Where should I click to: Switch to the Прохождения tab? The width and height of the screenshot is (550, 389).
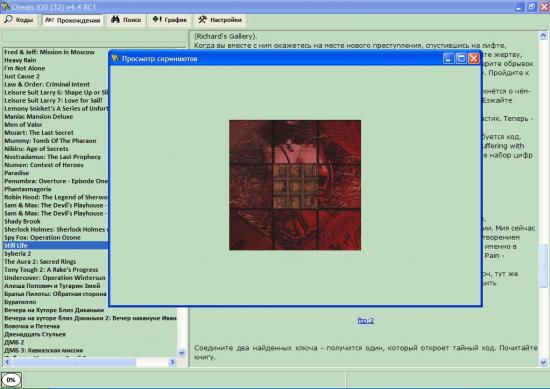(73, 20)
